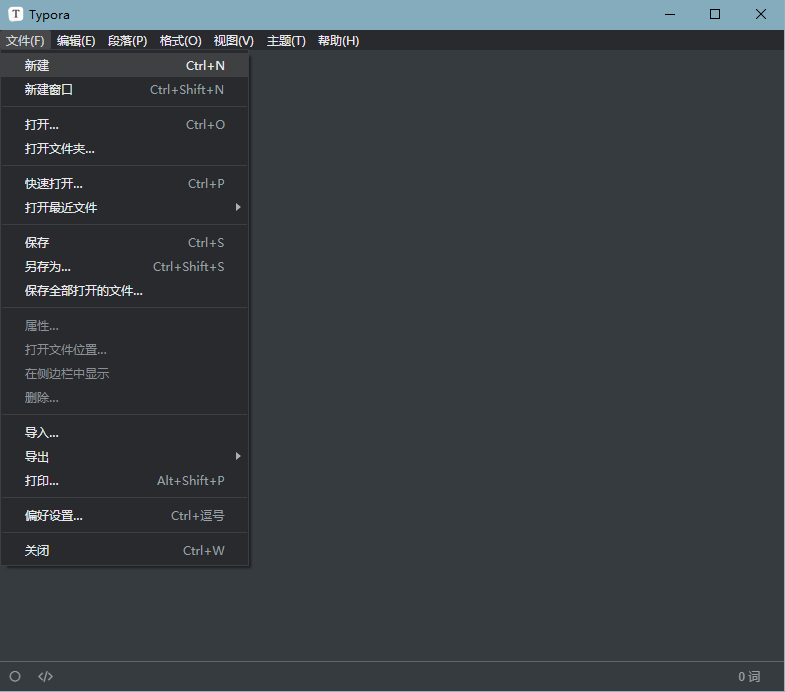
Task: Switch to source code mode icon
Action: pos(45,676)
